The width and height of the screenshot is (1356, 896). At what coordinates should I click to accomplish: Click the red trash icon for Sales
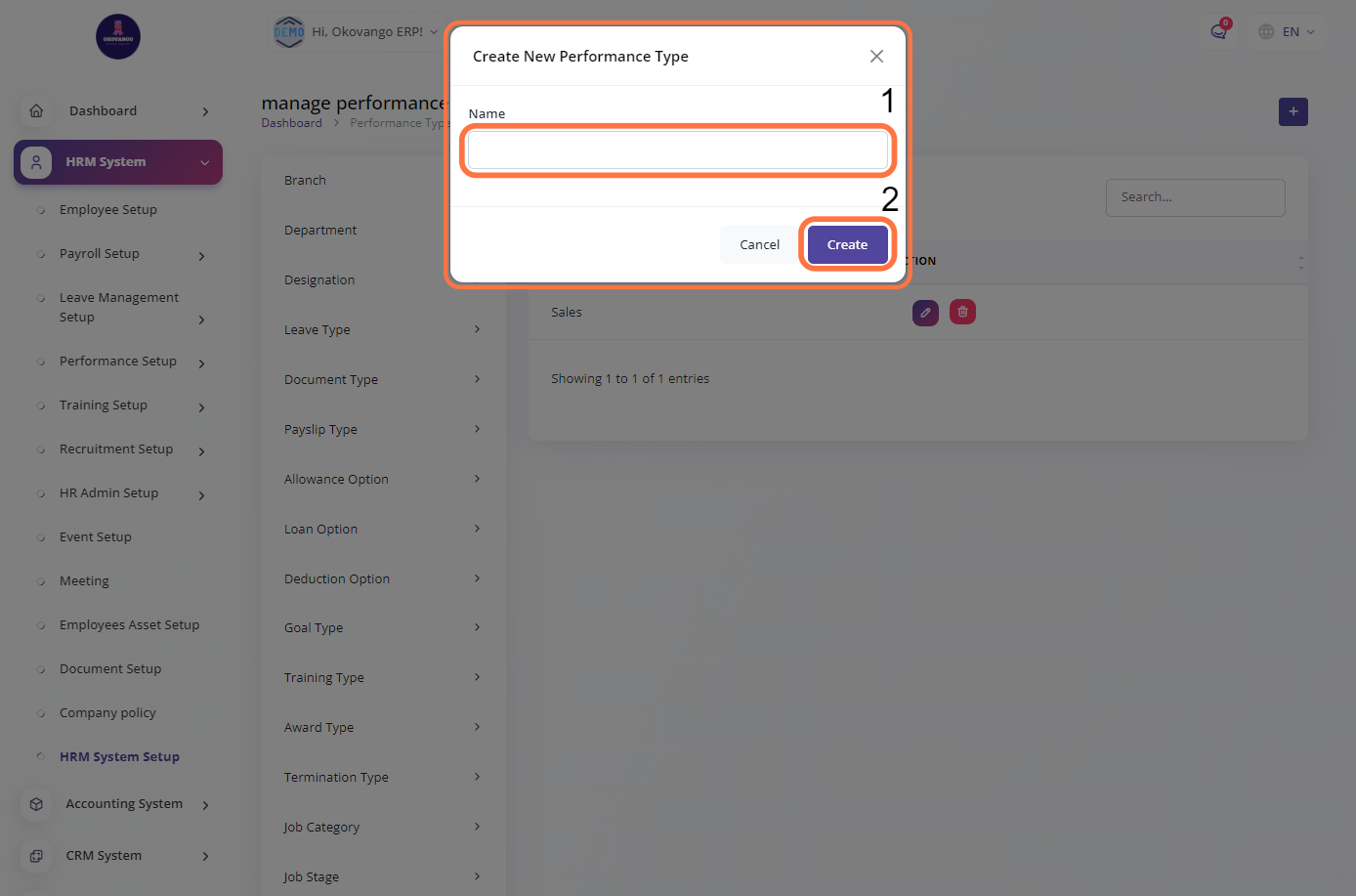962,313
